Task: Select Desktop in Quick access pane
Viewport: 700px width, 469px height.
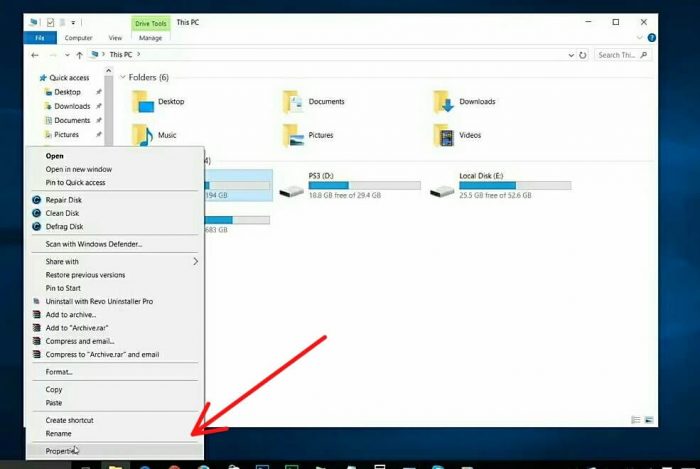Action: [x=67, y=92]
